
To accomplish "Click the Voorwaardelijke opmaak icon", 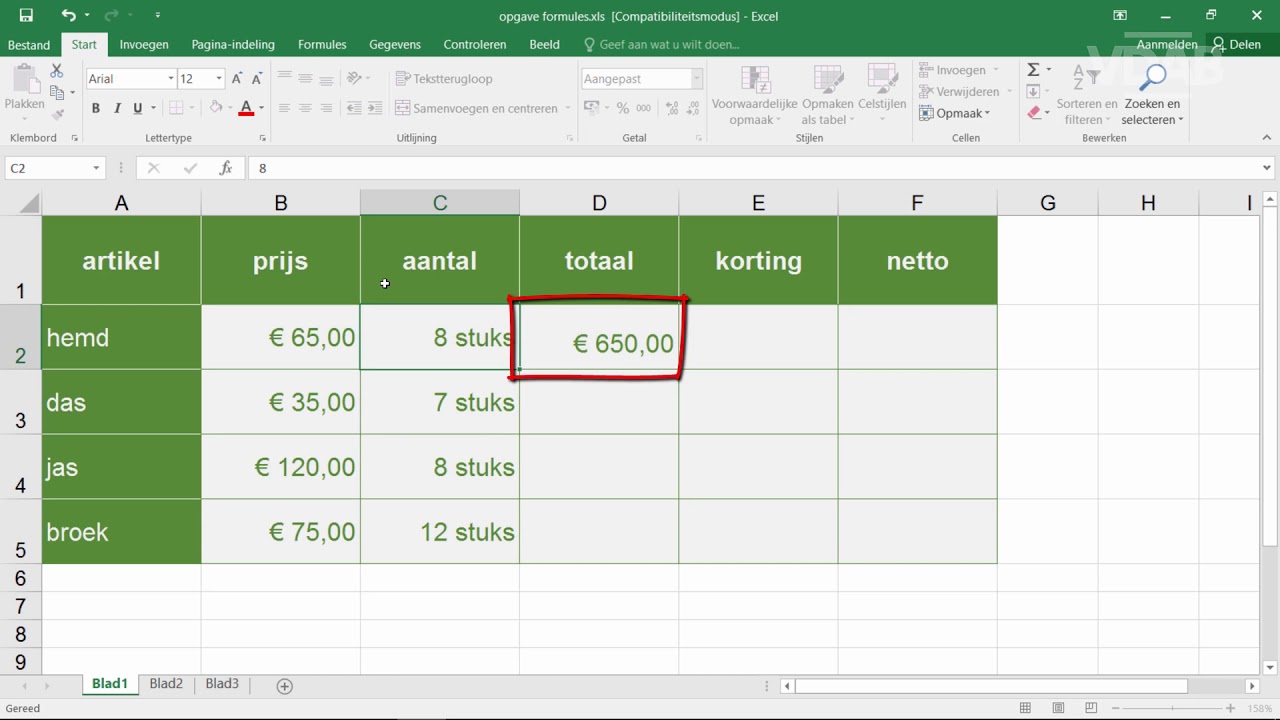I will coord(755,79).
